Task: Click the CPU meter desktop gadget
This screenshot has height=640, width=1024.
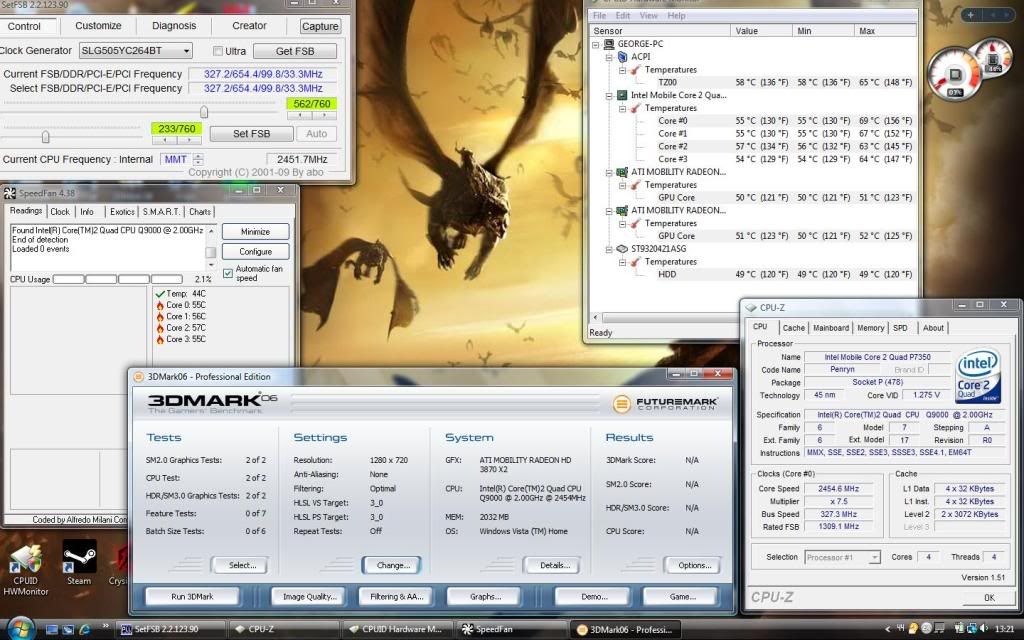Action: pos(955,74)
